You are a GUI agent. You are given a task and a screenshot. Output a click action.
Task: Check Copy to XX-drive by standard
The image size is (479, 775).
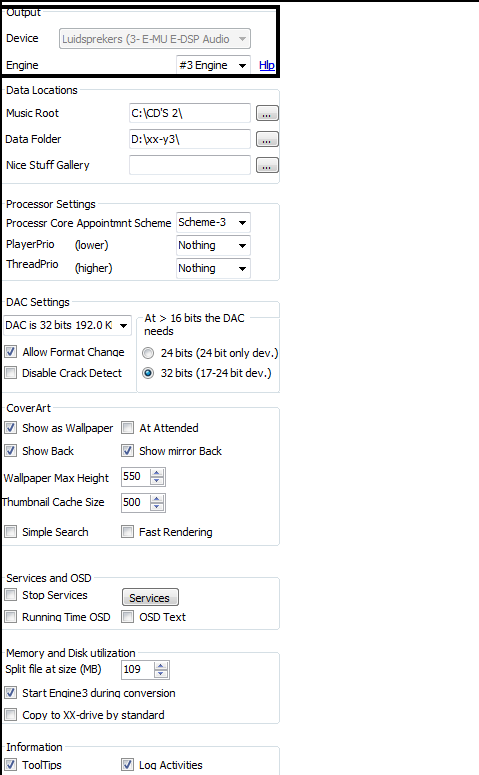click(x=10, y=715)
